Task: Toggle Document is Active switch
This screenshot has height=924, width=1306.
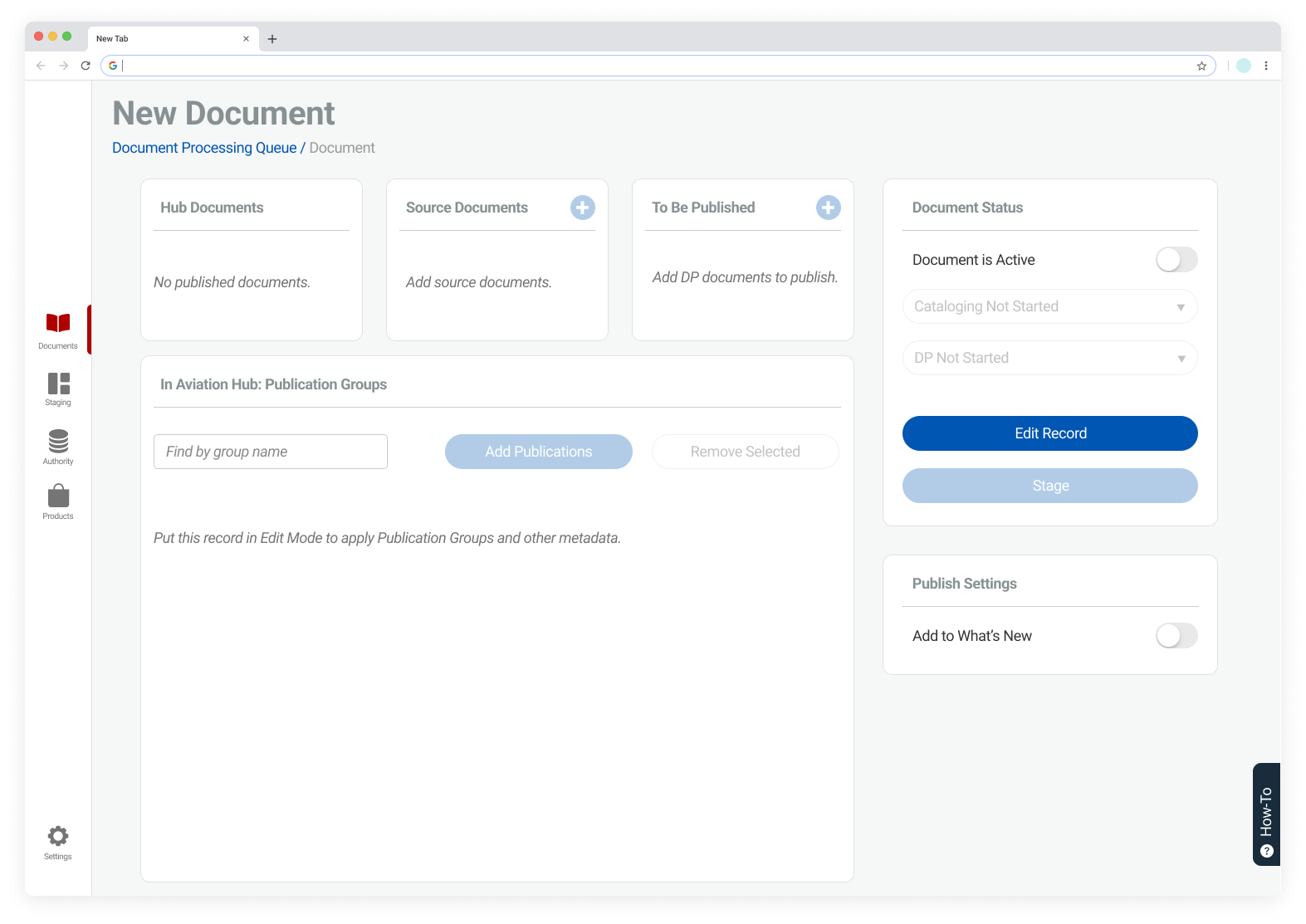Action: click(x=1176, y=260)
